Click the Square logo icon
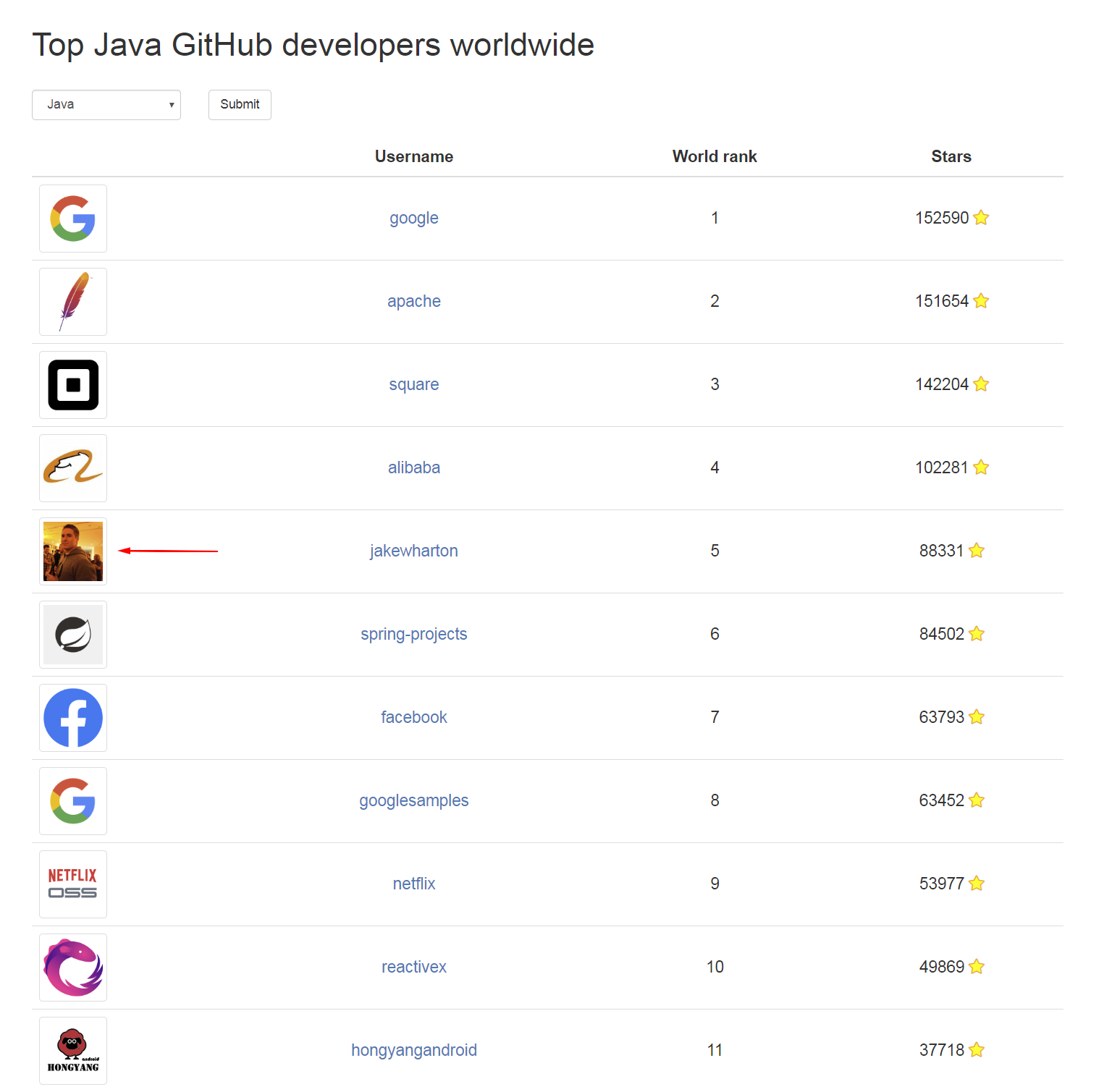The height and width of the screenshot is (1092, 1104). pyautogui.click(x=72, y=385)
